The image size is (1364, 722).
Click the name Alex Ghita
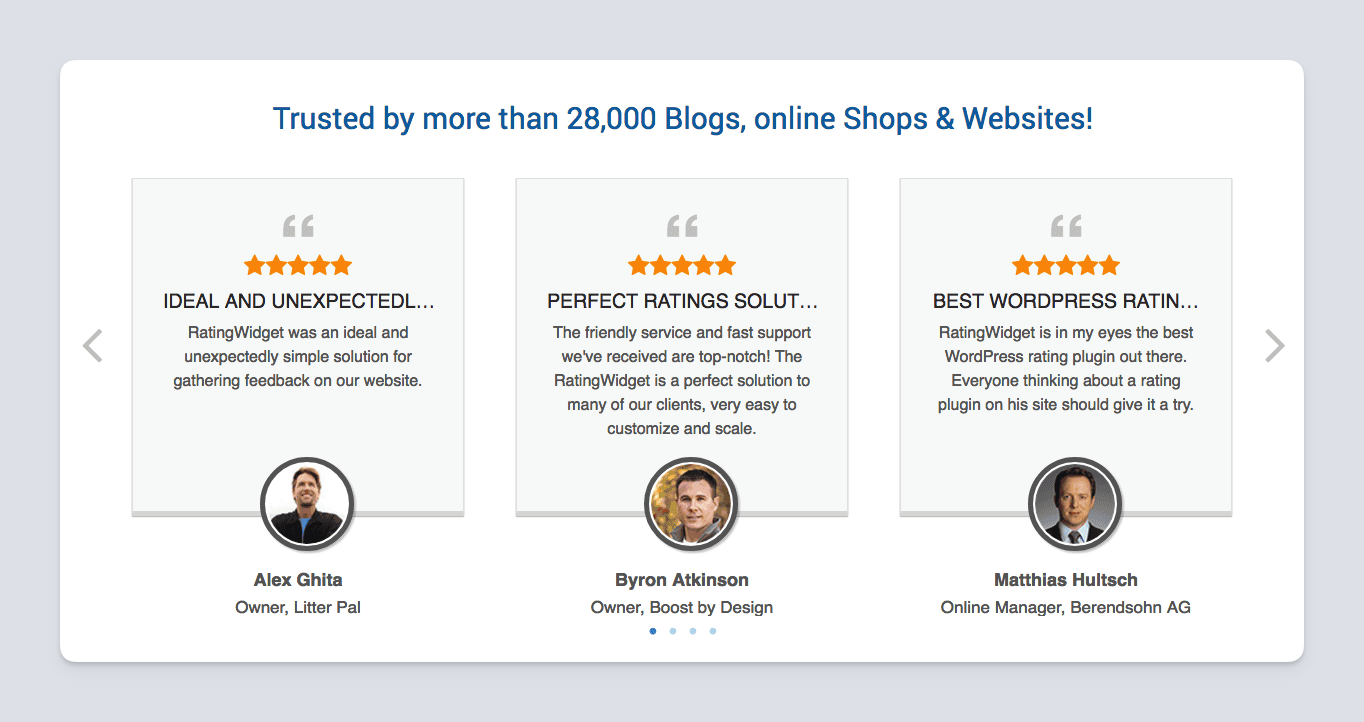click(x=298, y=580)
